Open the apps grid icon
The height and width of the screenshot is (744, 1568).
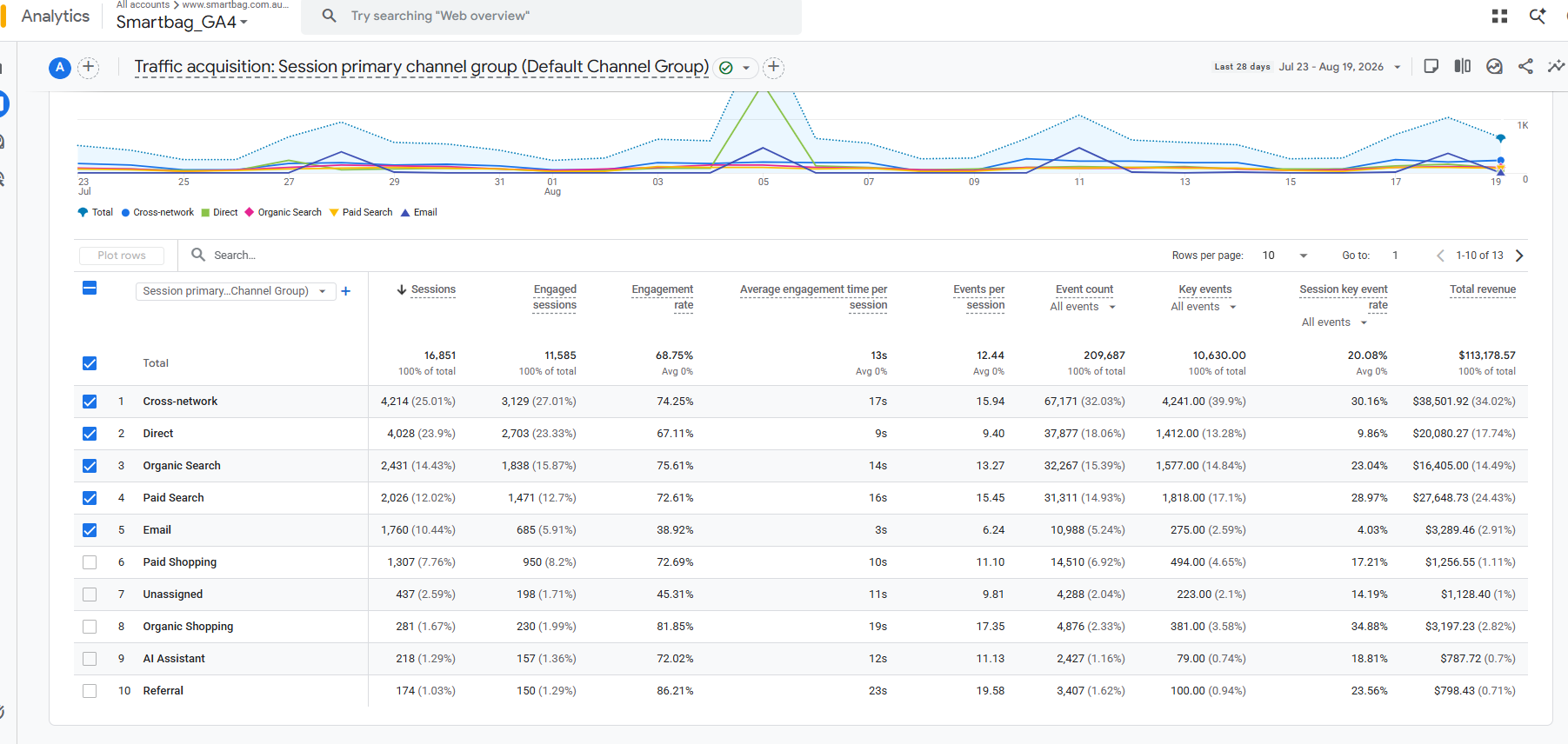(x=1499, y=16)
